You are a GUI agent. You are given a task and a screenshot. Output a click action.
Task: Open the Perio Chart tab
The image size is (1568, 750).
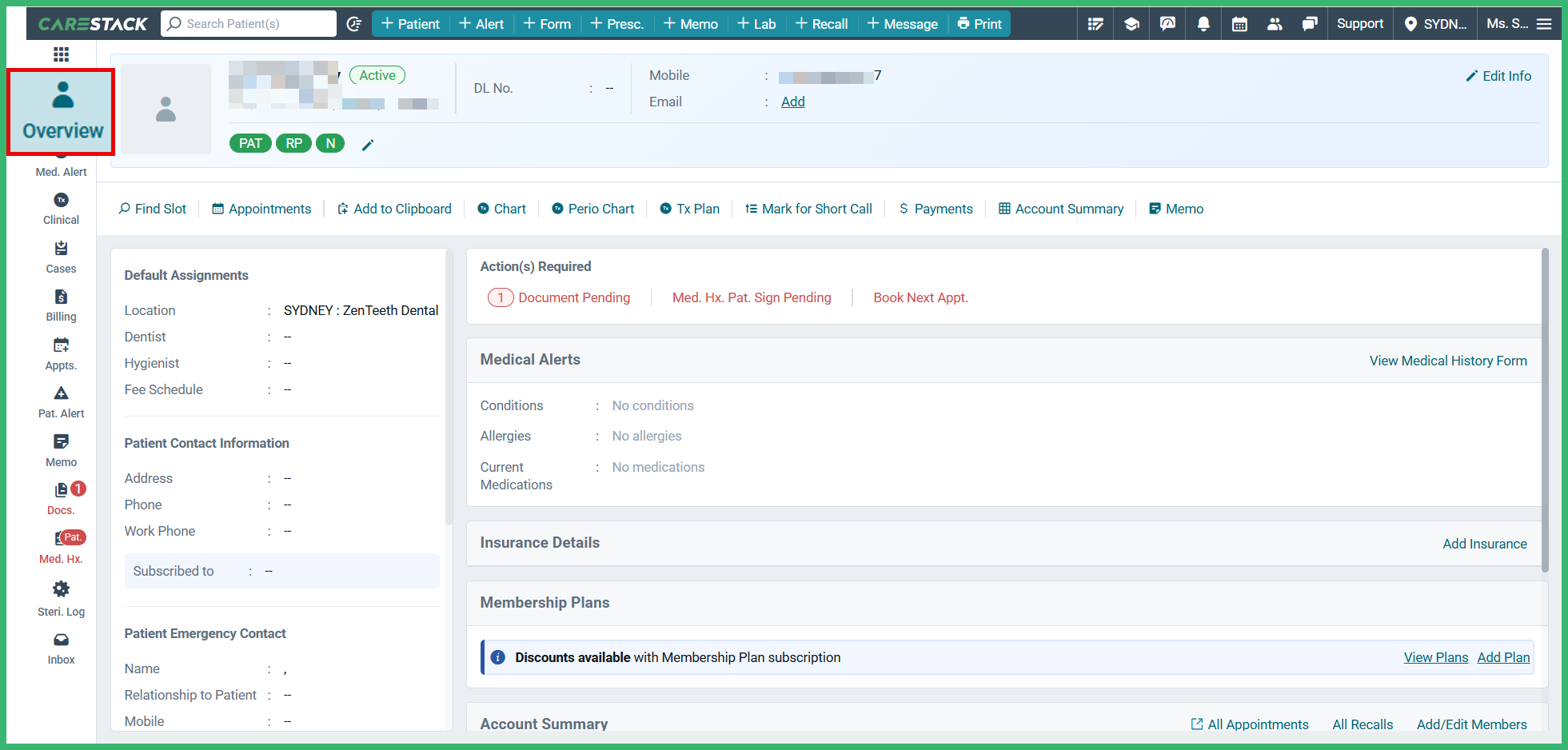(x=592, y=209)
